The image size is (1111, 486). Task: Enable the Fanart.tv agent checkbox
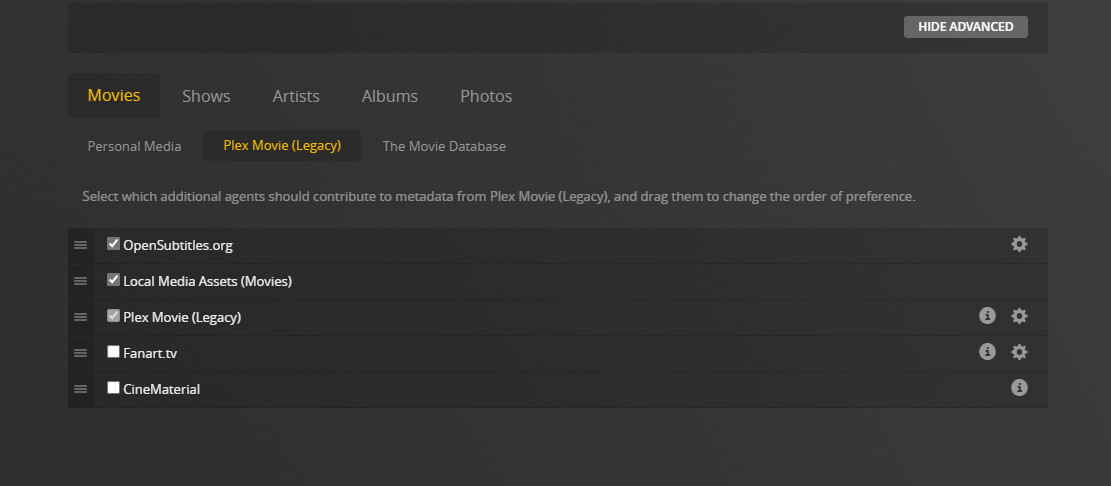click(x=114, y=352)
